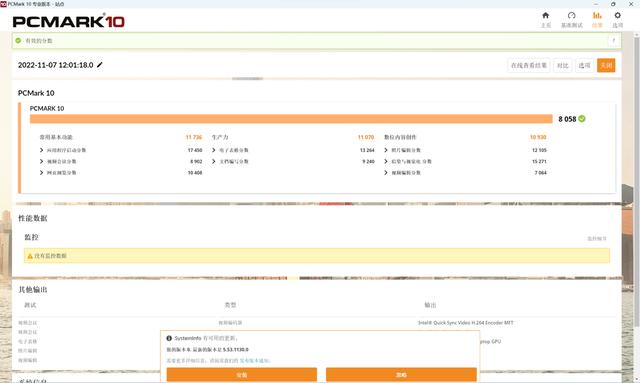The height and width of the screenshot is (383, 640).
Task: Click the orange close result button
Action: click(606, 65)
